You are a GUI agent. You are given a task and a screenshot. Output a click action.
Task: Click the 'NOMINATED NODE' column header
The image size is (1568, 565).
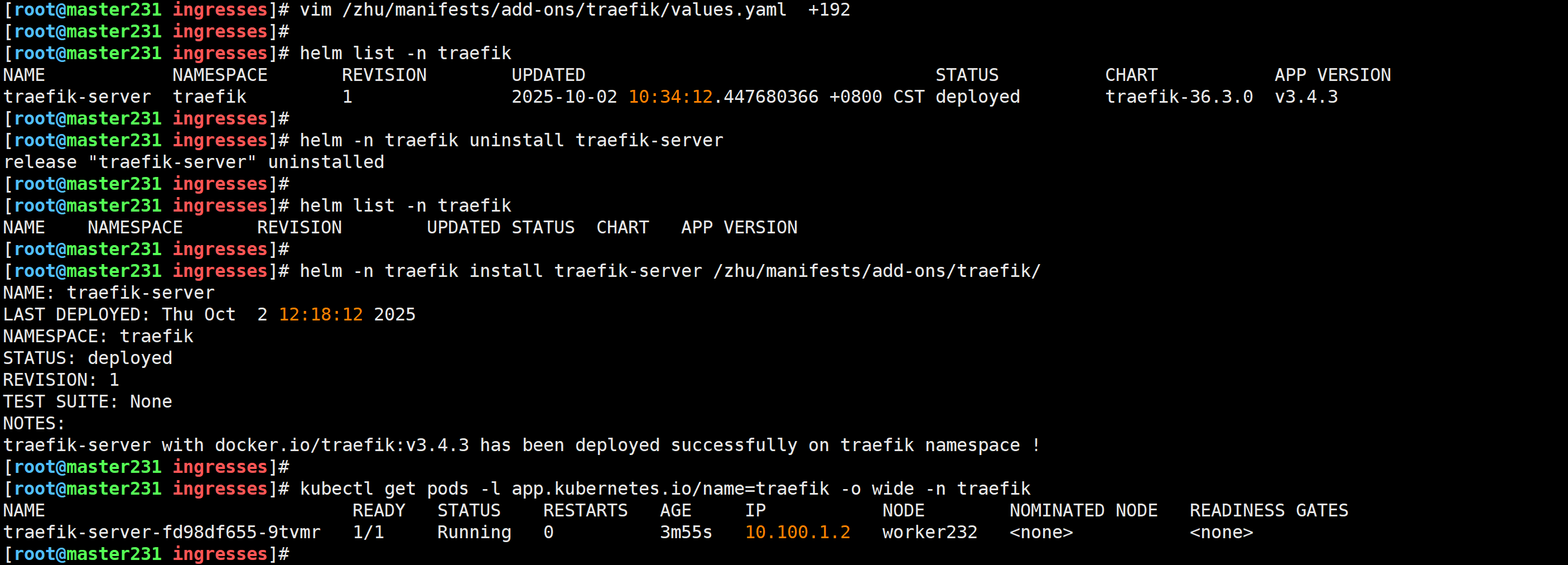(1083, 511)
